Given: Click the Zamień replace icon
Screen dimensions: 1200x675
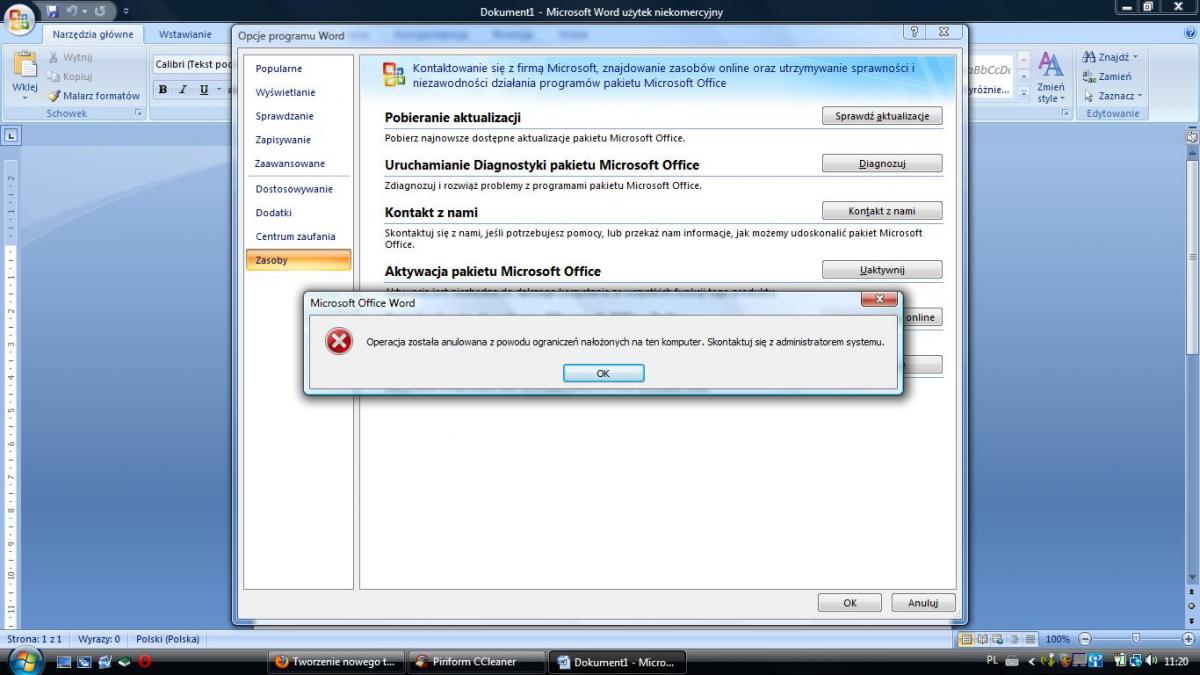Looking at the screenshot, I should point(1089,77).
